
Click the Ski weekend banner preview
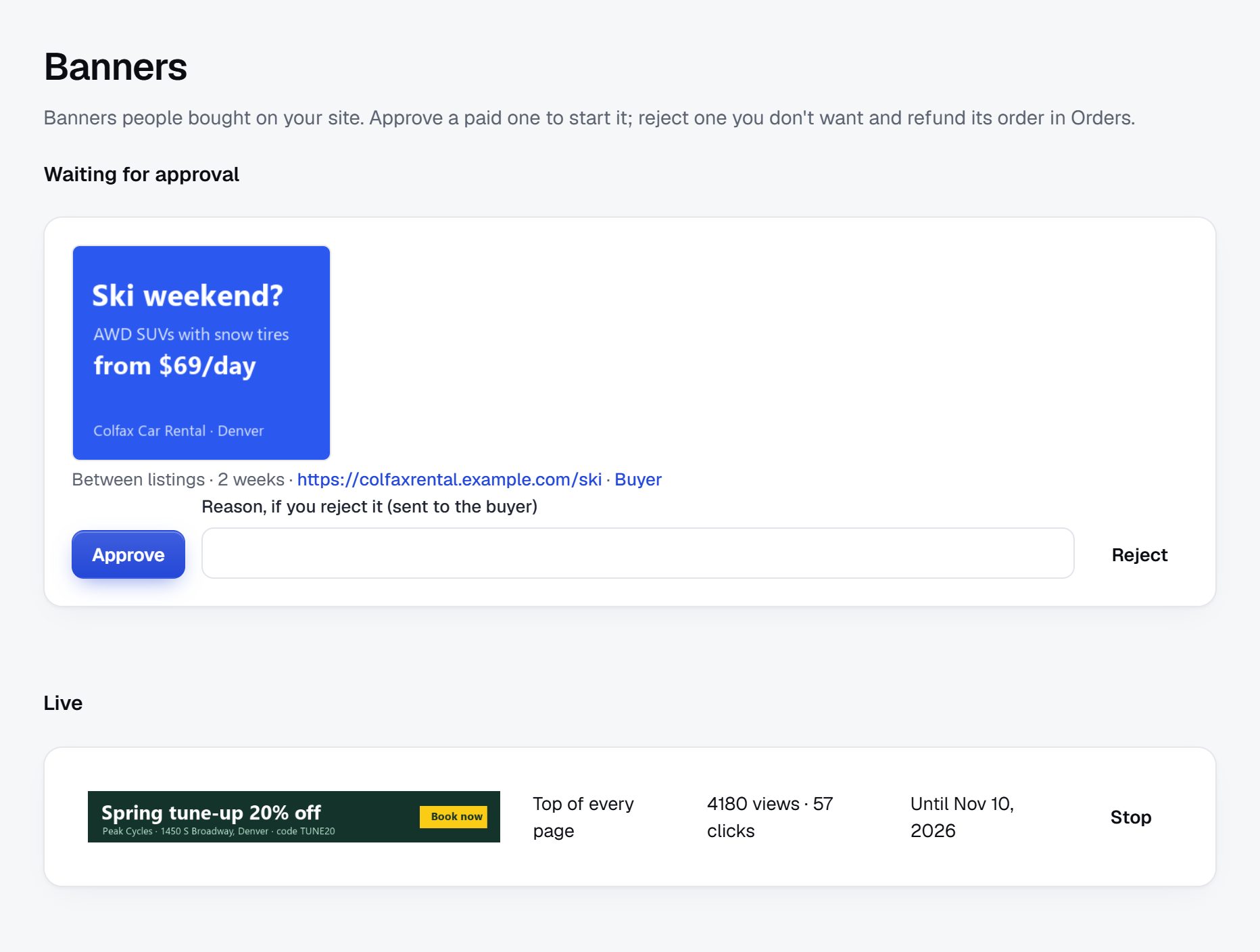pos(201,353)
